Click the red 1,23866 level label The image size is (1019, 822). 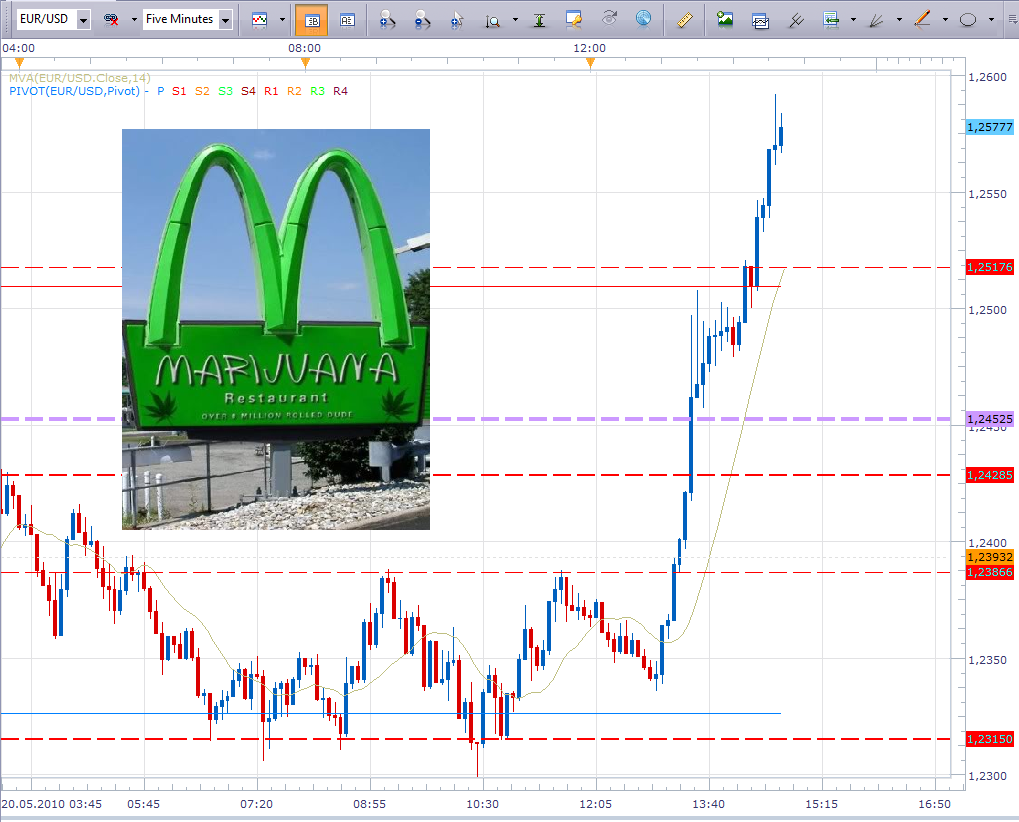(990, 572)
